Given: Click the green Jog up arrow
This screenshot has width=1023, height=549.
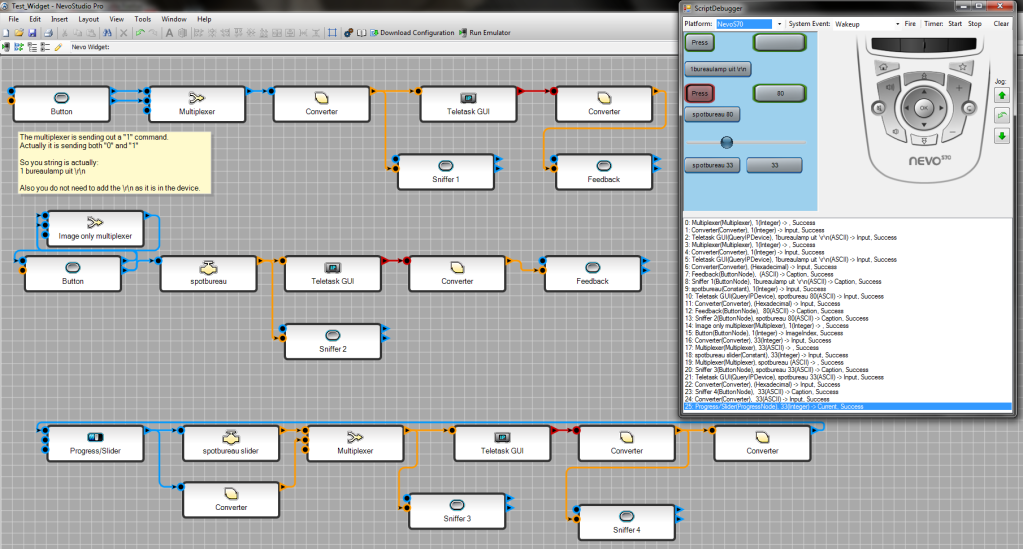Looking at the screenshot, I should coord(1002,95).
